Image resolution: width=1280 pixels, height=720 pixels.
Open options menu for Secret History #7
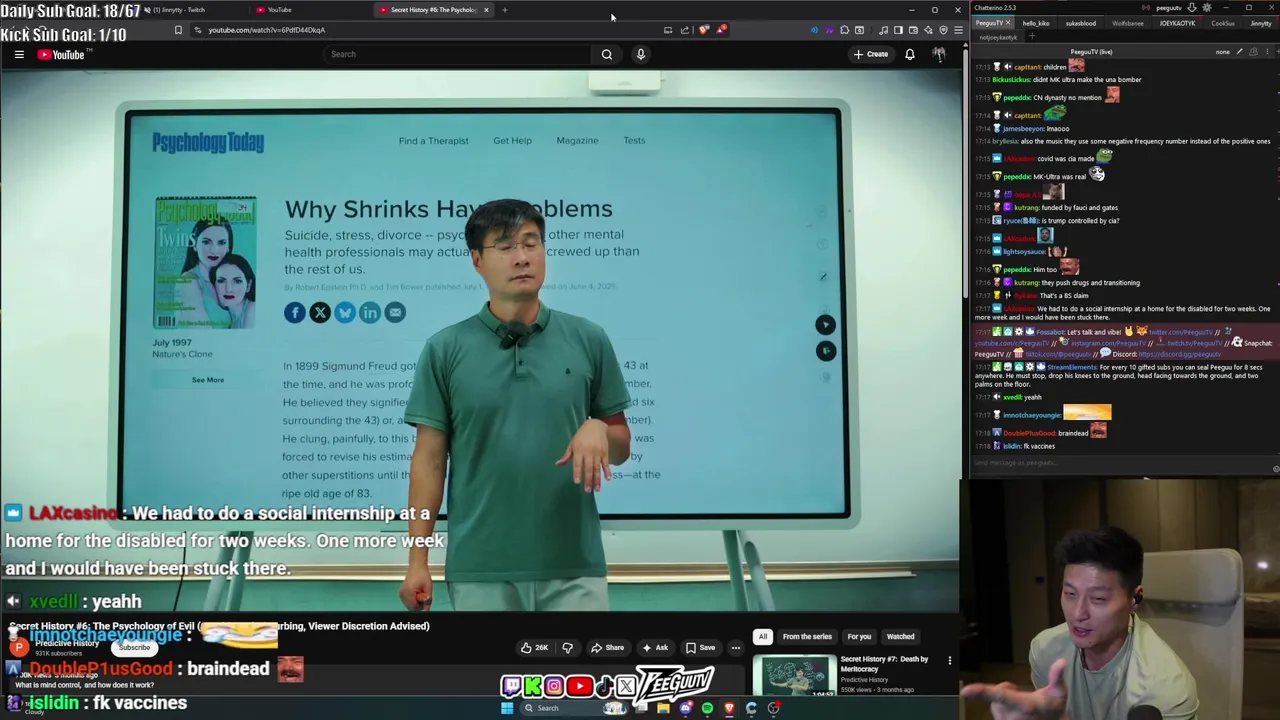click(950, 661)
